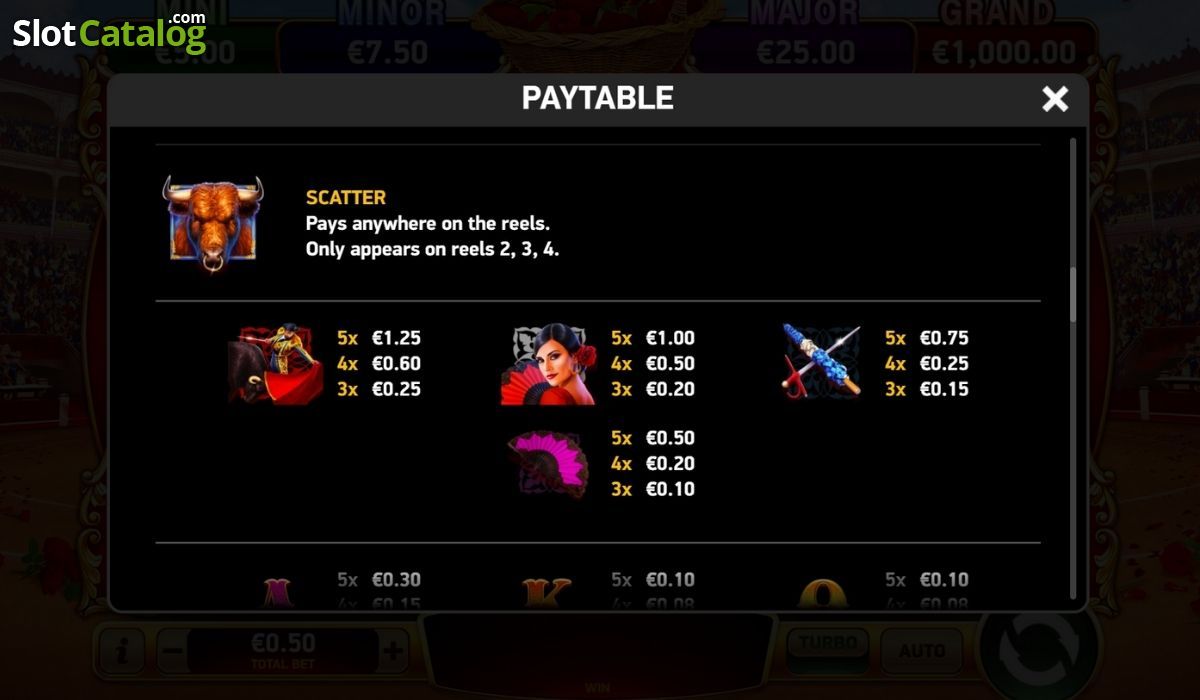Select the matador with bull symbol

tap(276, 364)
